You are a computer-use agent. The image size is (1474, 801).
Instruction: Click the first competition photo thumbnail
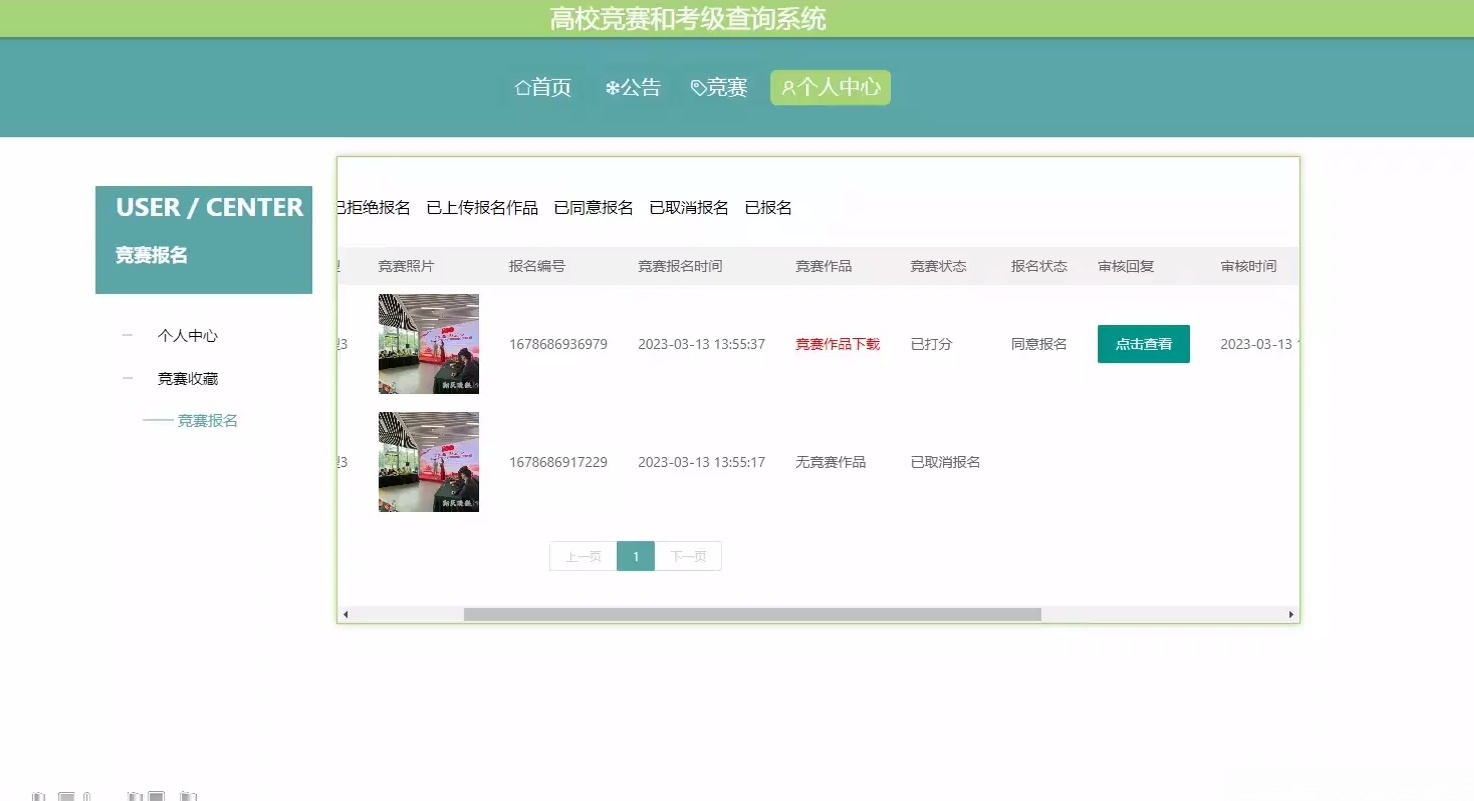[428, 343]
